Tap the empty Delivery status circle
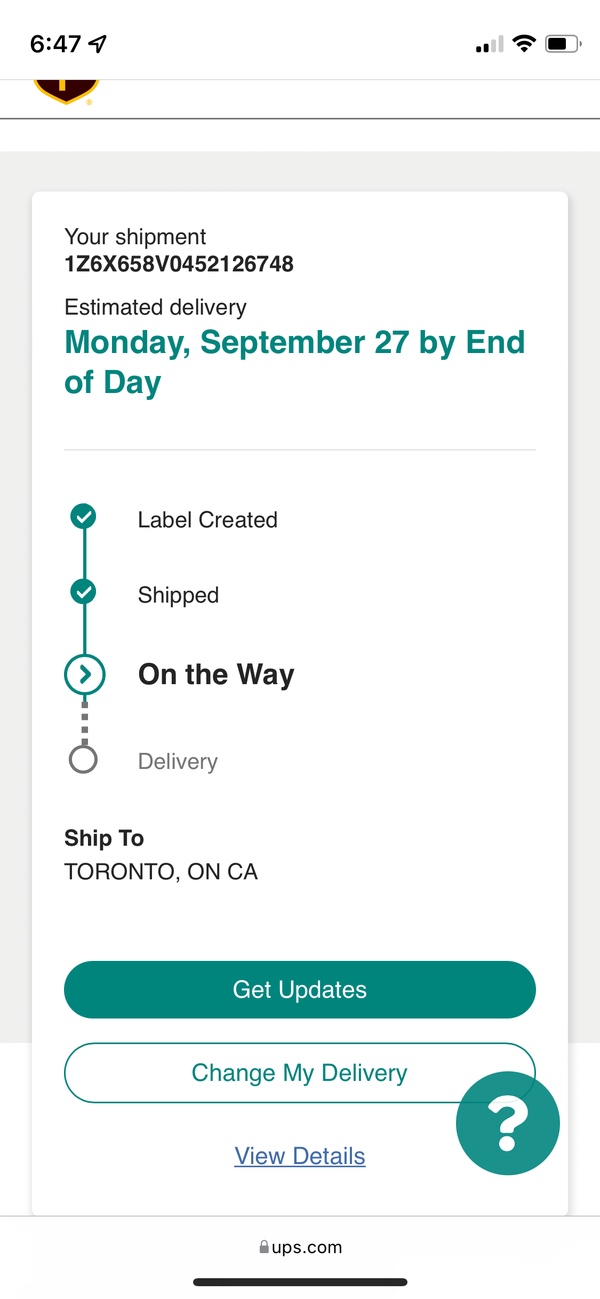This screenshot has height=1299, width=600. (x=83, y=760)
